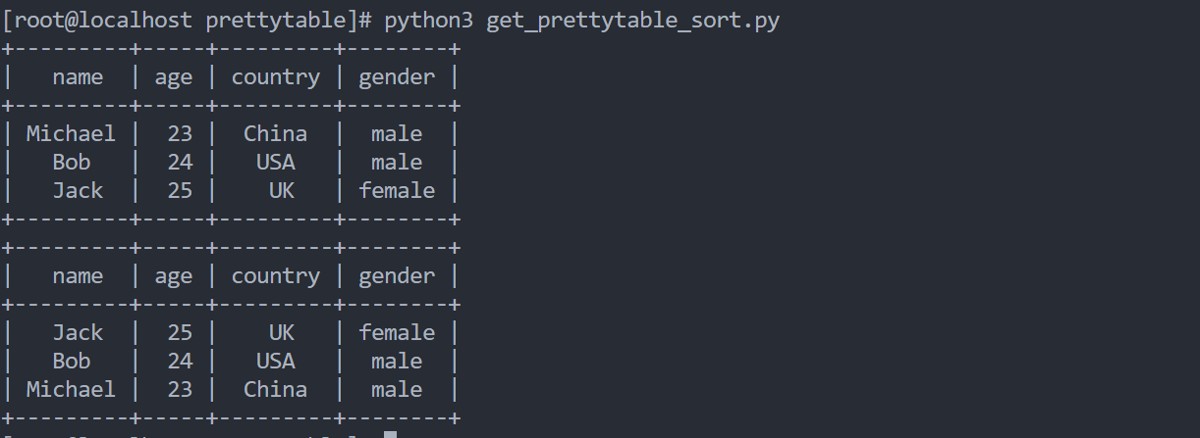Select the country header in the first table
1200x438 pixels.
[275, 77]
